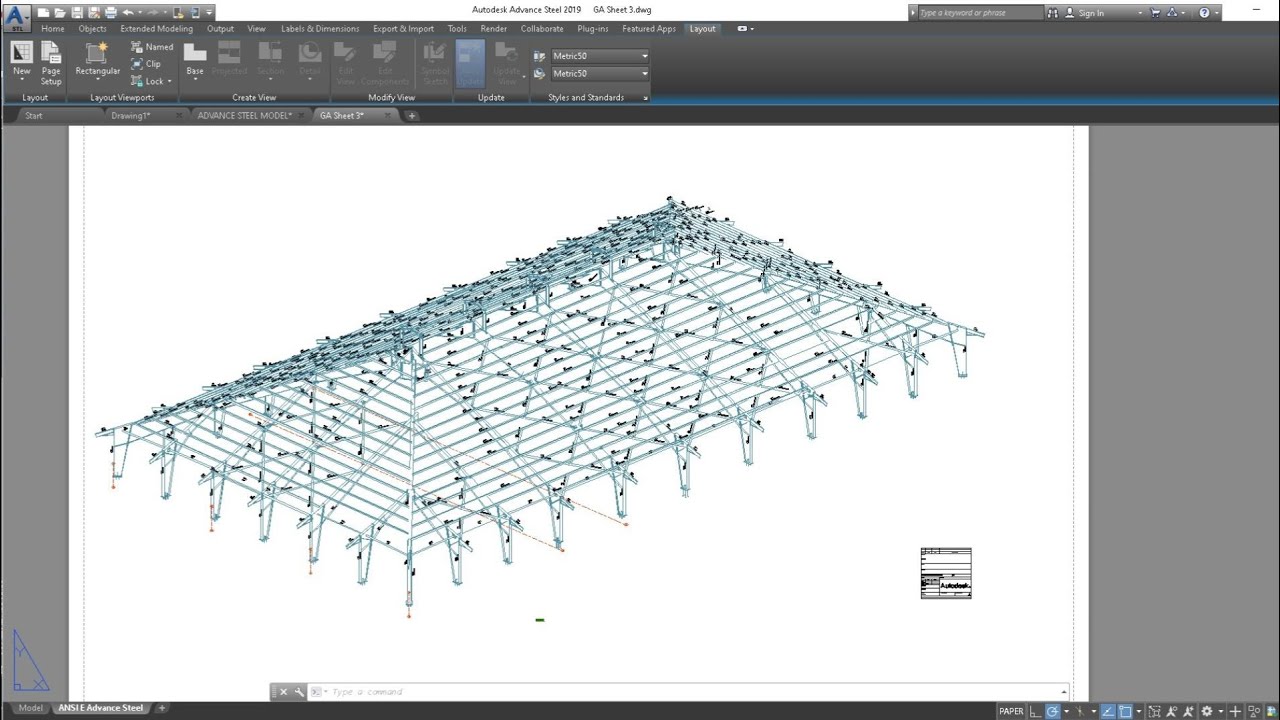Switch to Extended Modeling ribbon tab
1280x720 pixels.
[156, 29]
